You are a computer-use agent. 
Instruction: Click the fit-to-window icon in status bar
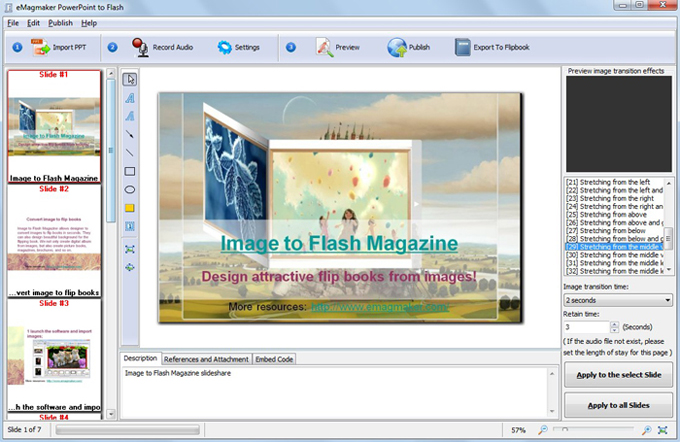point(663,430)
